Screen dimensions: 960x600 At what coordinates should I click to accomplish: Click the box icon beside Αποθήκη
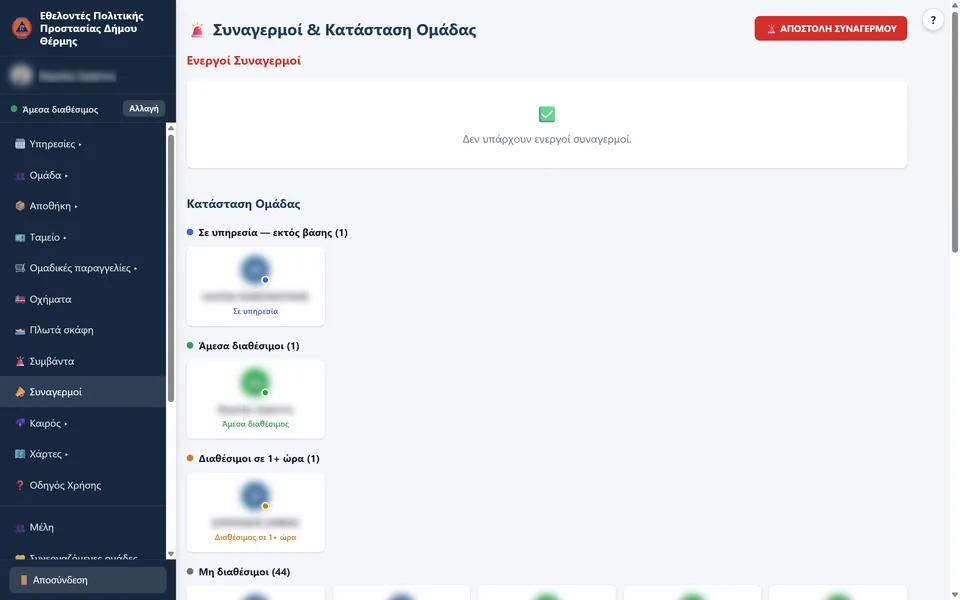20,206
